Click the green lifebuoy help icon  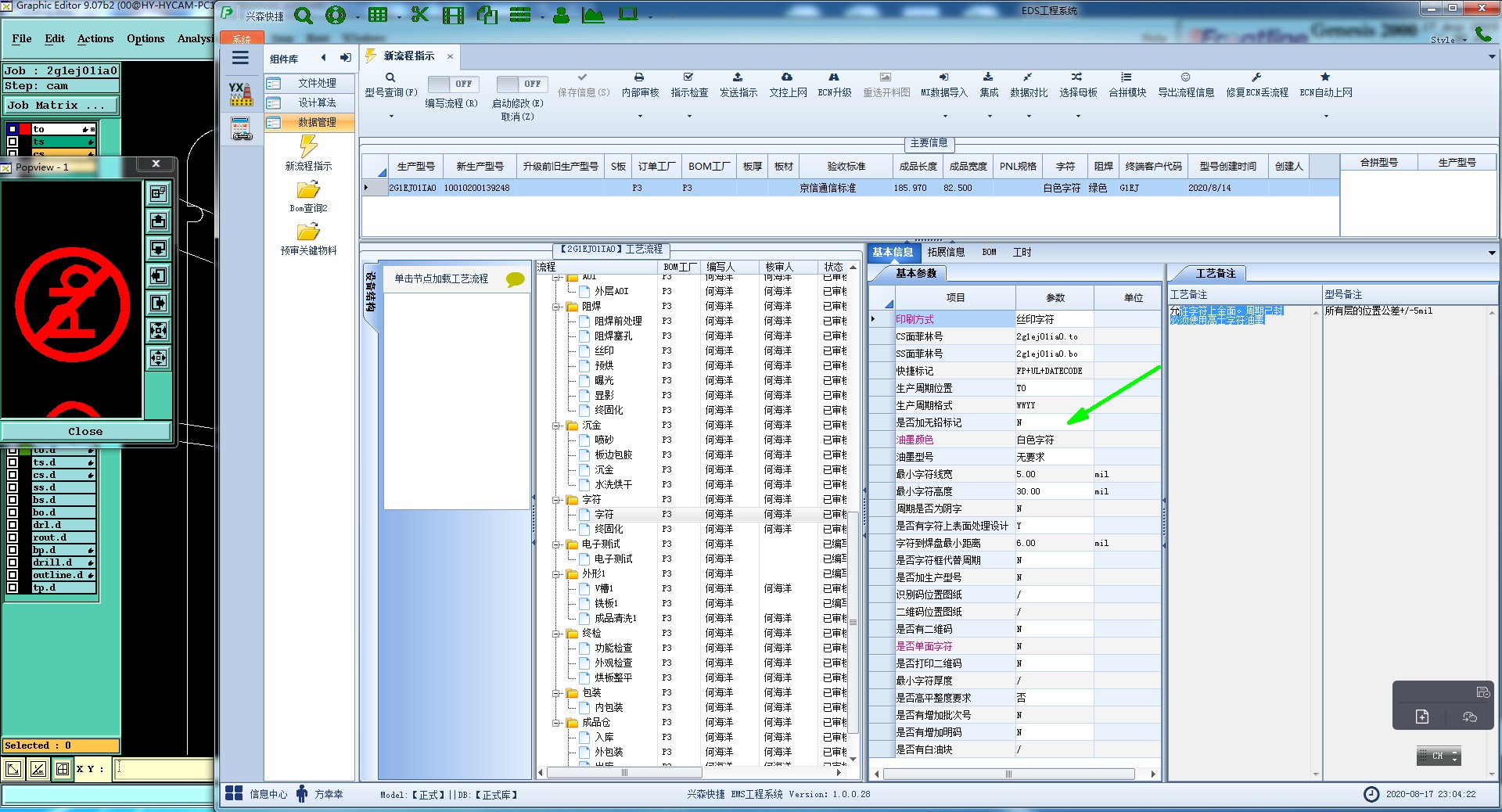[336, 15]
